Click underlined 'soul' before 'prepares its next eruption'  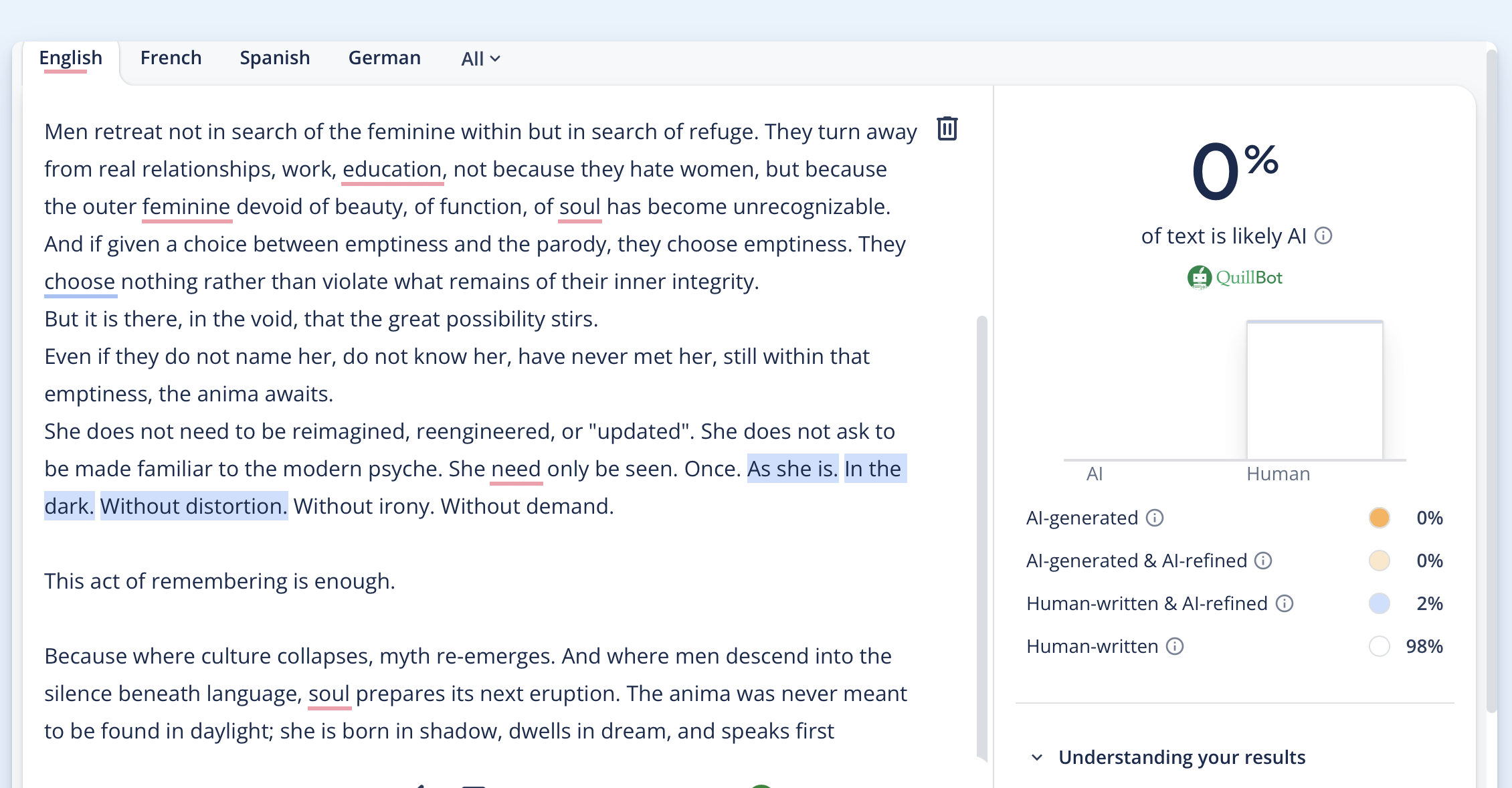click(x=329, y=694)
